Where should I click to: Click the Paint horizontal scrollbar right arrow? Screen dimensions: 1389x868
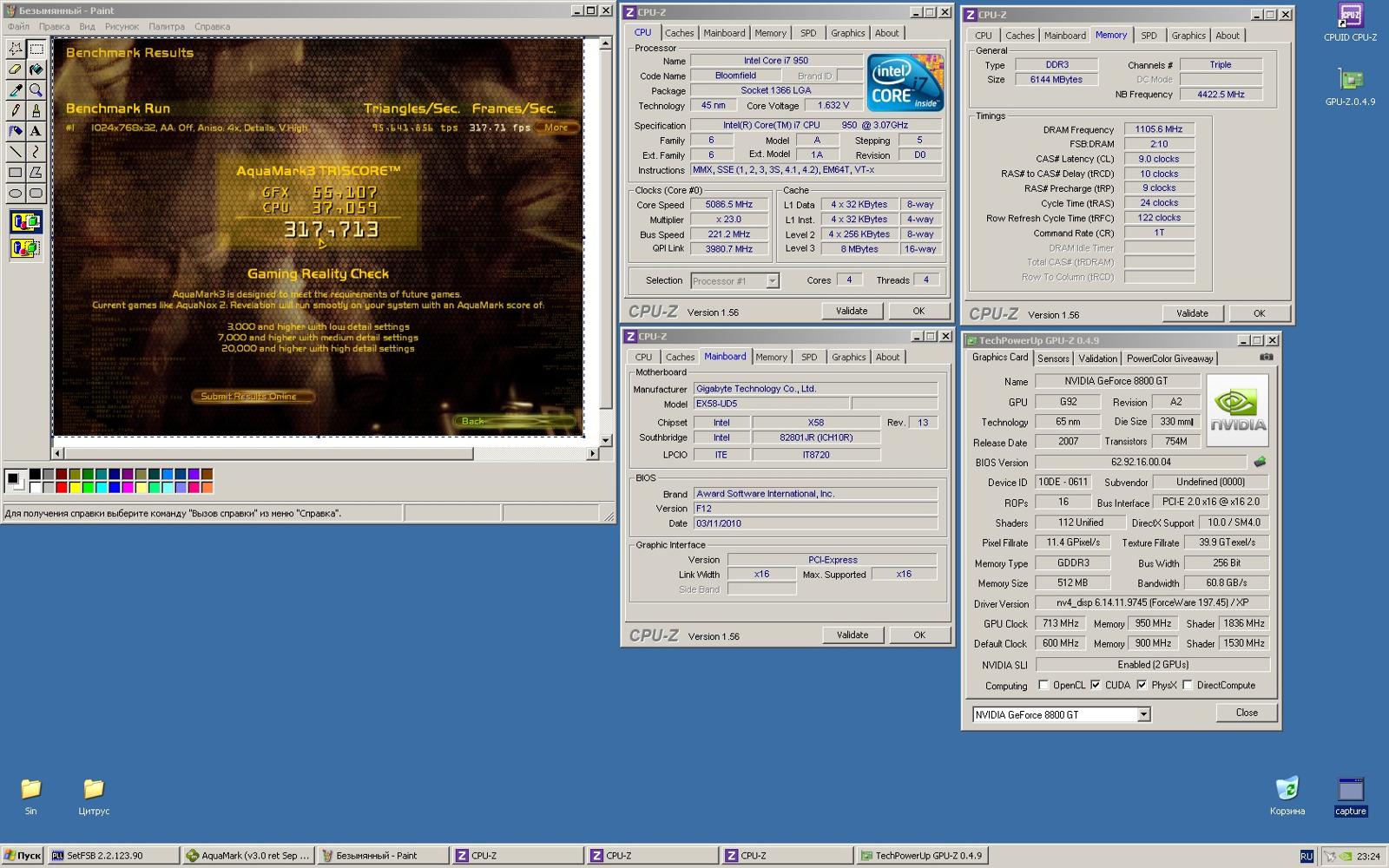(593, 453)
